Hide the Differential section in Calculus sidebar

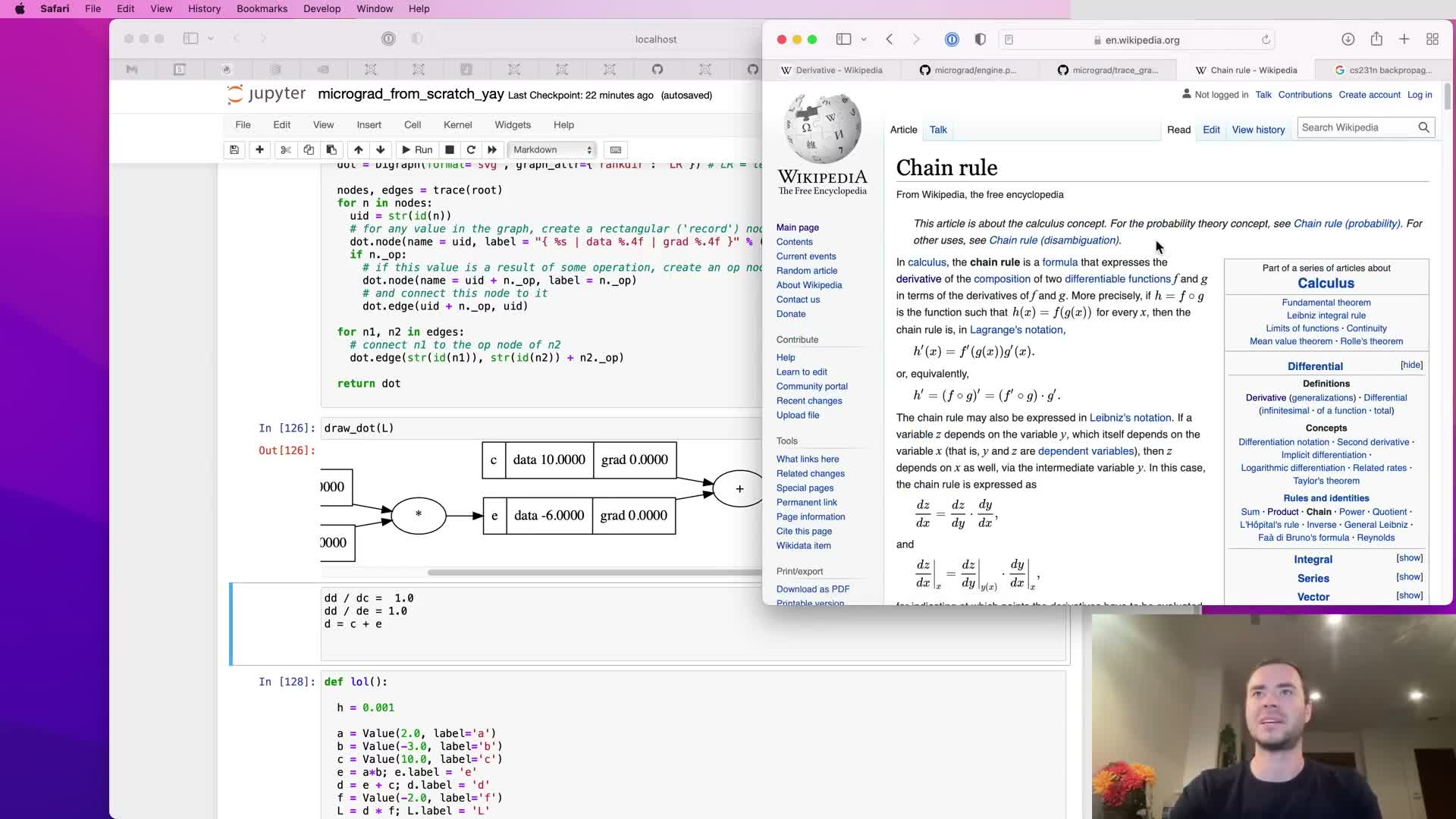[x=1411, y=365]
